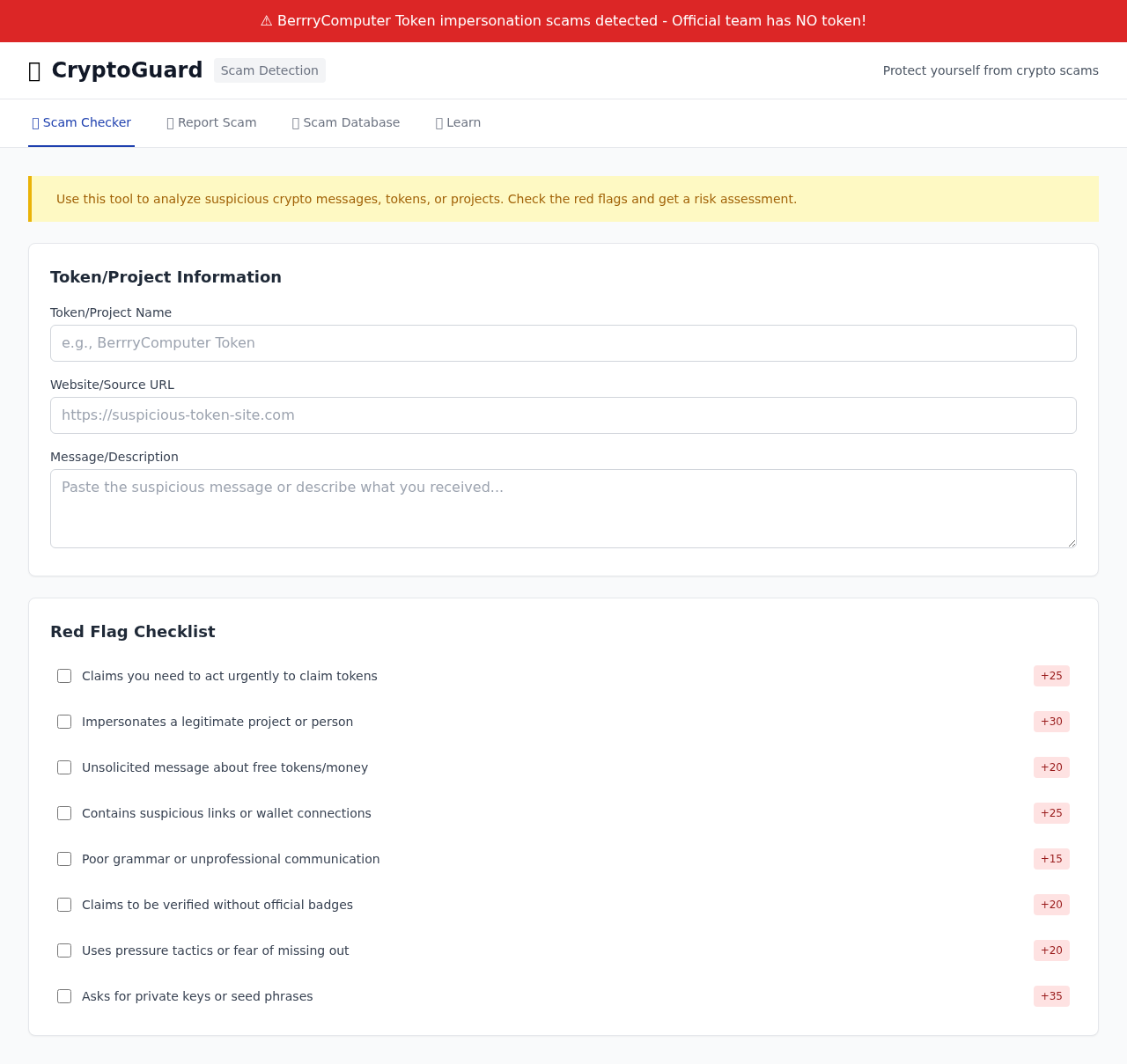The width and height of the screenshot is (1127, 1064).
Task: Click the Scam Database icon
Action: click(x=294, y=122)
